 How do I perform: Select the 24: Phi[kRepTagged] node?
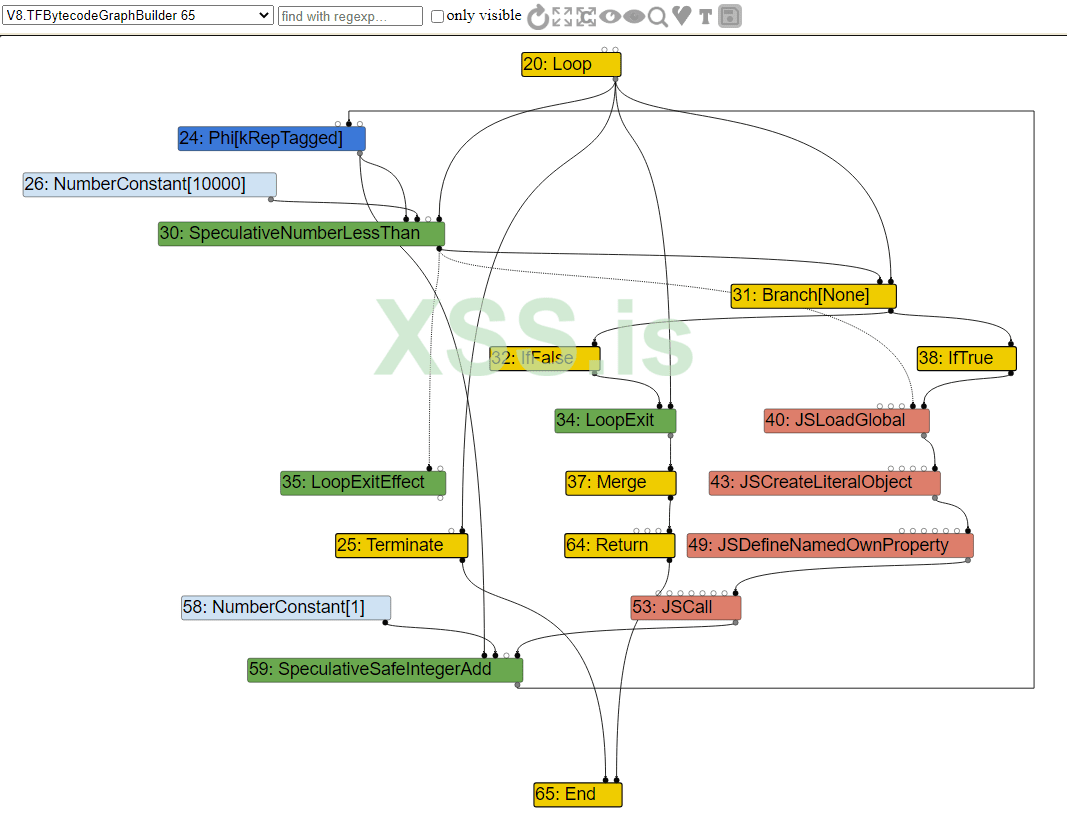click(272, 139)
